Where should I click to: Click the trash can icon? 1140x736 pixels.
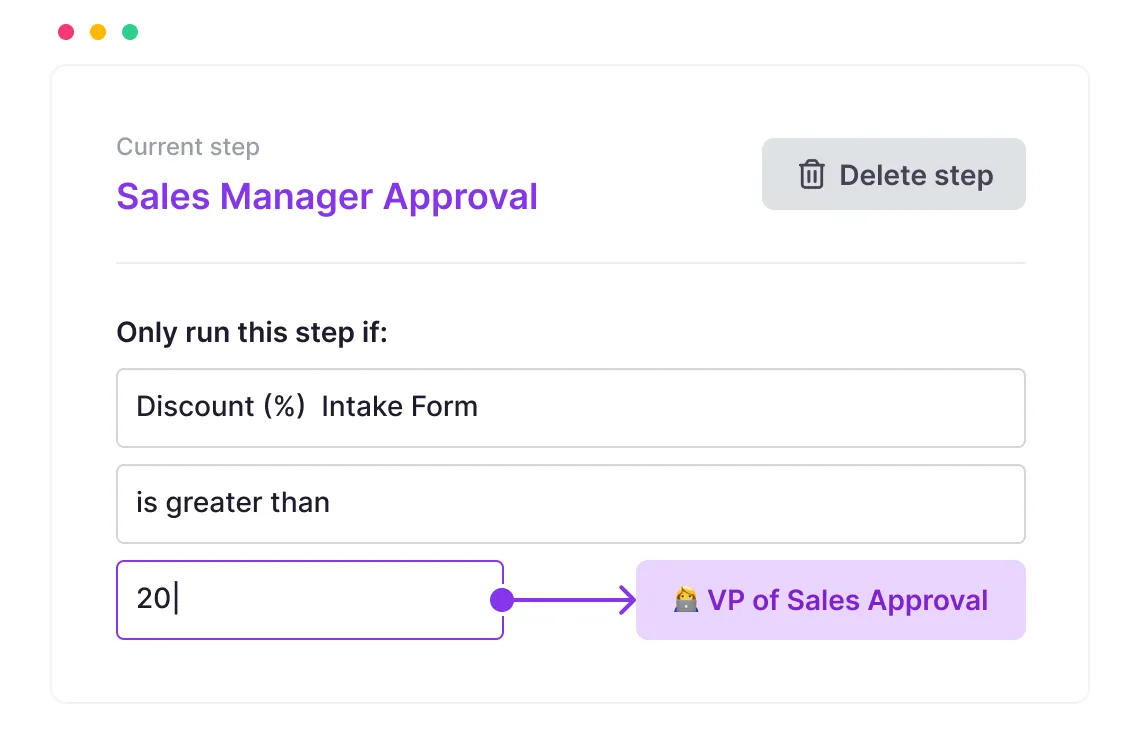point(811,175)
